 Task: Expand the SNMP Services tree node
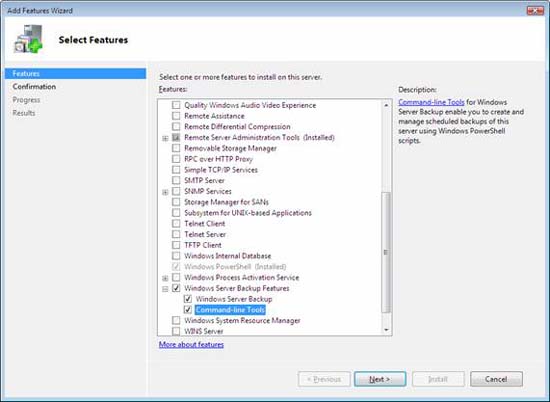(x=165, y=192)
